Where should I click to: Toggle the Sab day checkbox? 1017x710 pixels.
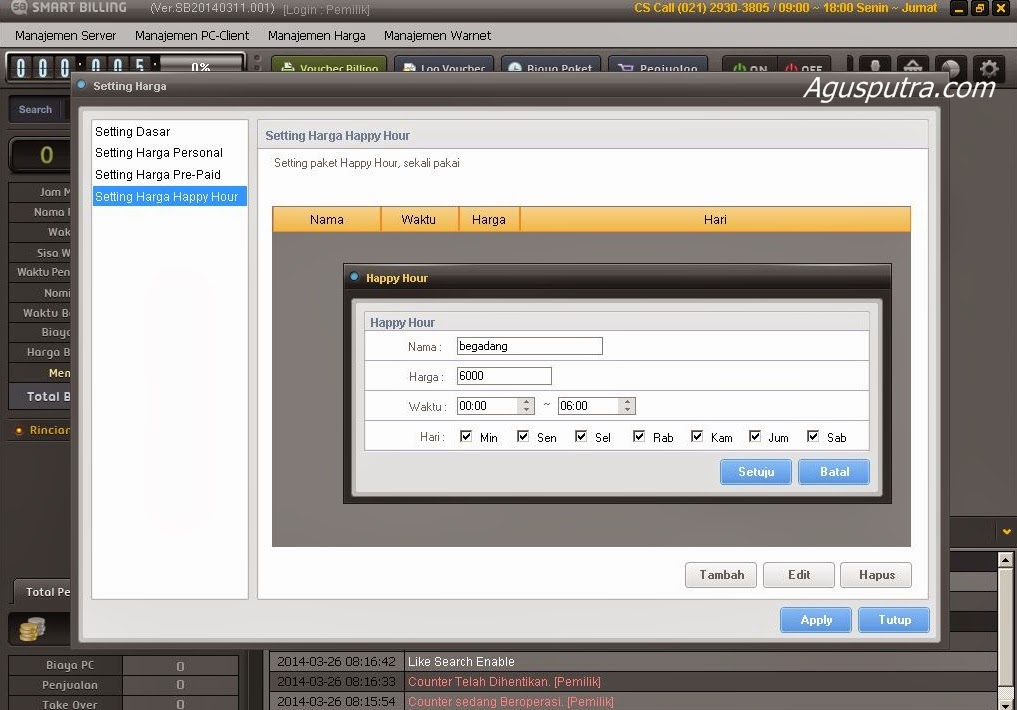pos(813,436)
